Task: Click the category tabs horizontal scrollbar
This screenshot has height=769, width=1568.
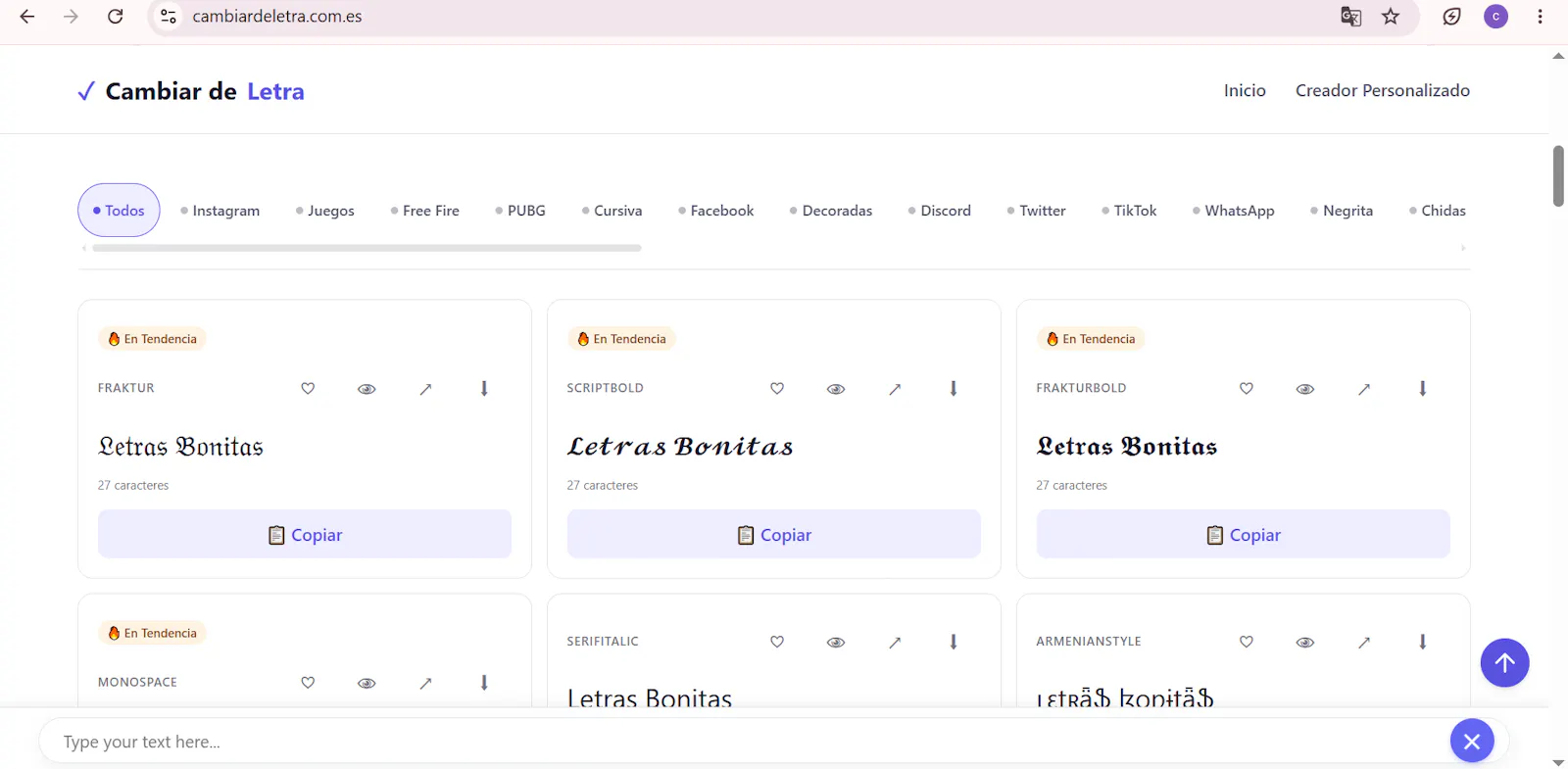Action: tap(367, 248)
